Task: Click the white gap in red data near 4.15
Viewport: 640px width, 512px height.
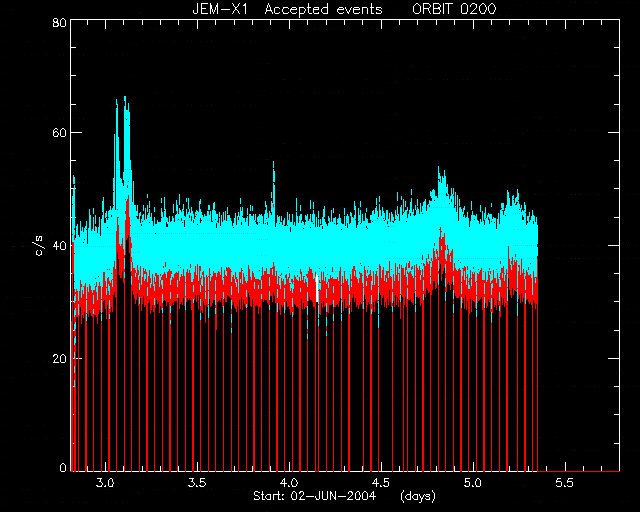Action: [x=317, y=289]
